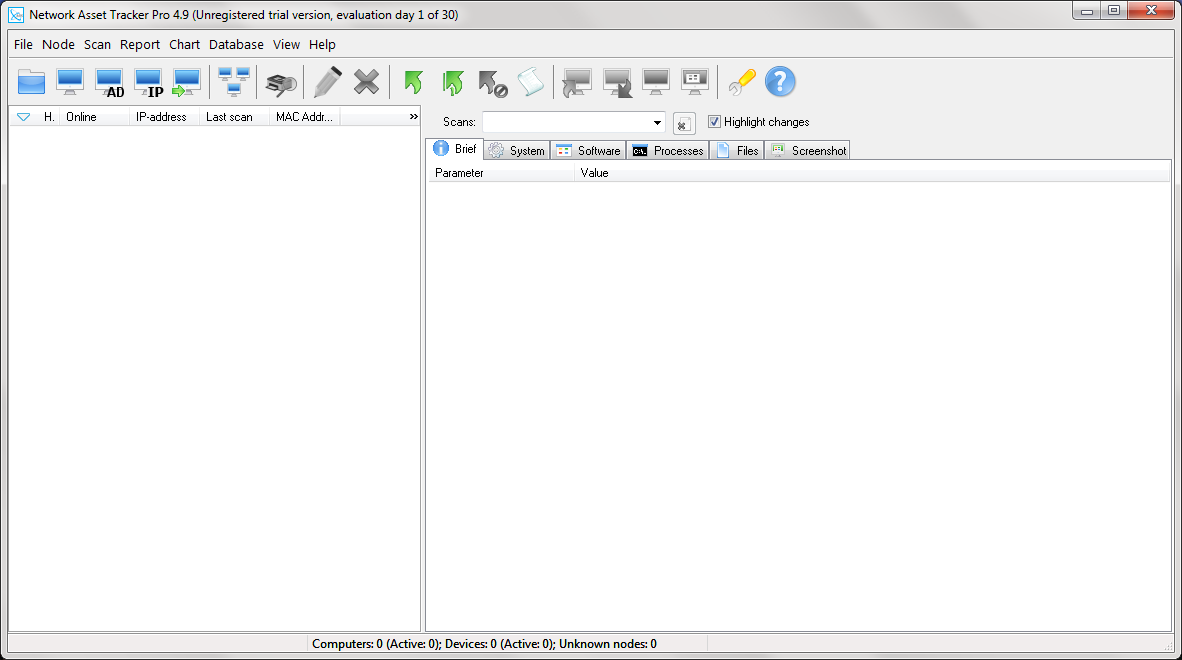Click the app icon in the title bar
This screenshot has width=1182, height=660.
pos(16,15)
